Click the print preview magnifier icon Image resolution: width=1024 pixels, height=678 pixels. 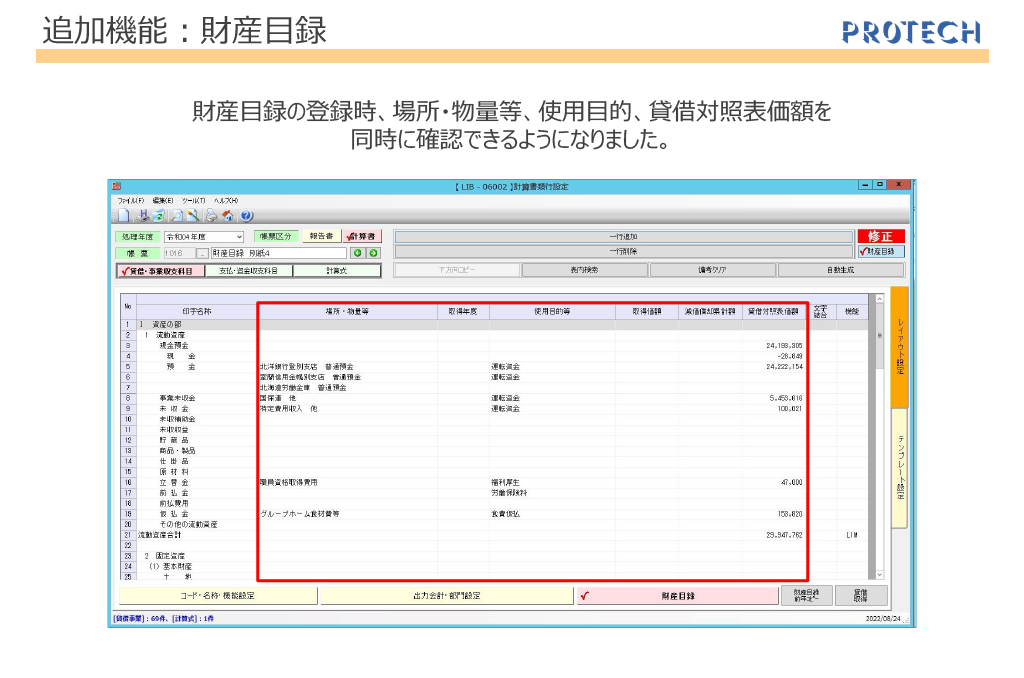[x=177, y=215]
